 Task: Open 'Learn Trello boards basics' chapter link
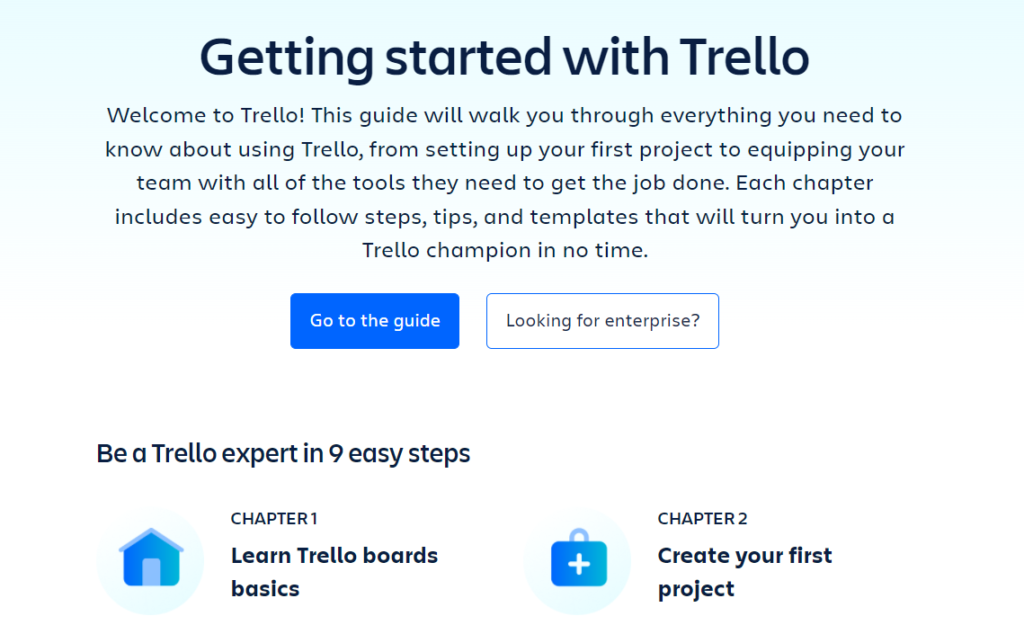coord(334,572)
